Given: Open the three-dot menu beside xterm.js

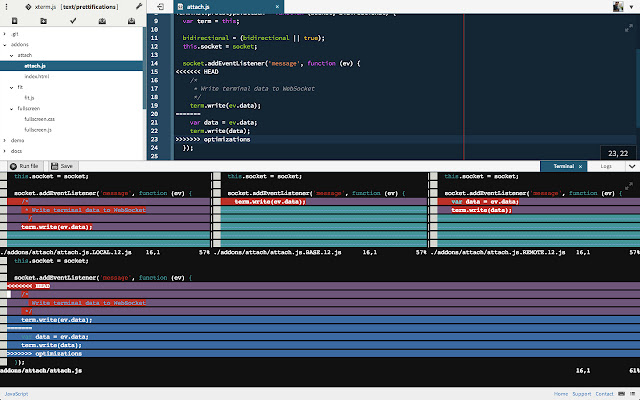Looking at the screenshot, I should pyautogui.click(x=7, y=7).
